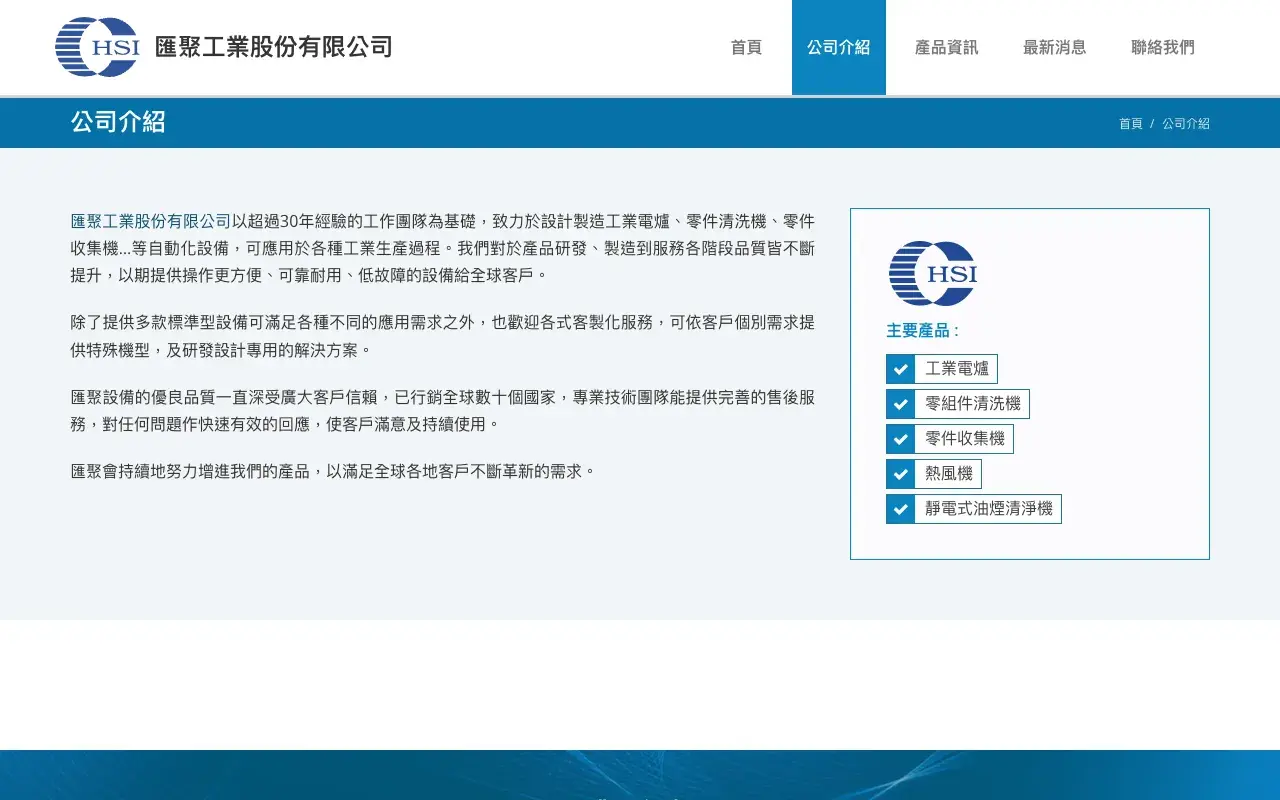Click the paragraph starting 匯聚會持續地努力
Viewport: 1280px width, 800px height.
pos(333,471)
